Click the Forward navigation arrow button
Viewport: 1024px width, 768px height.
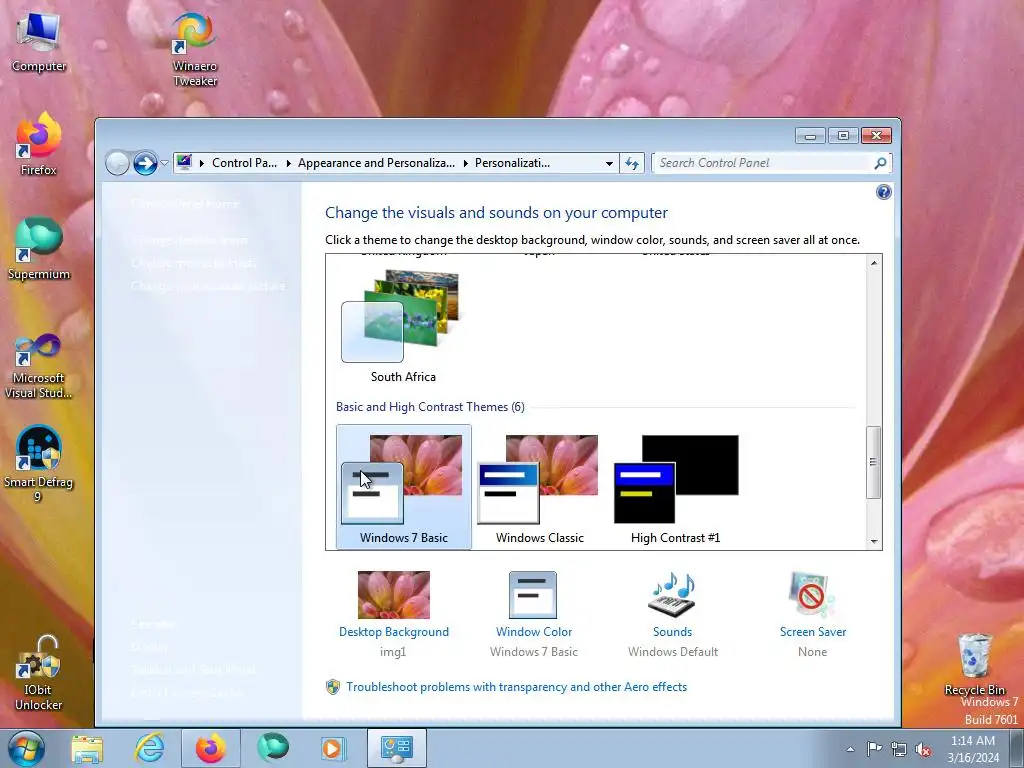pos(145,163)
